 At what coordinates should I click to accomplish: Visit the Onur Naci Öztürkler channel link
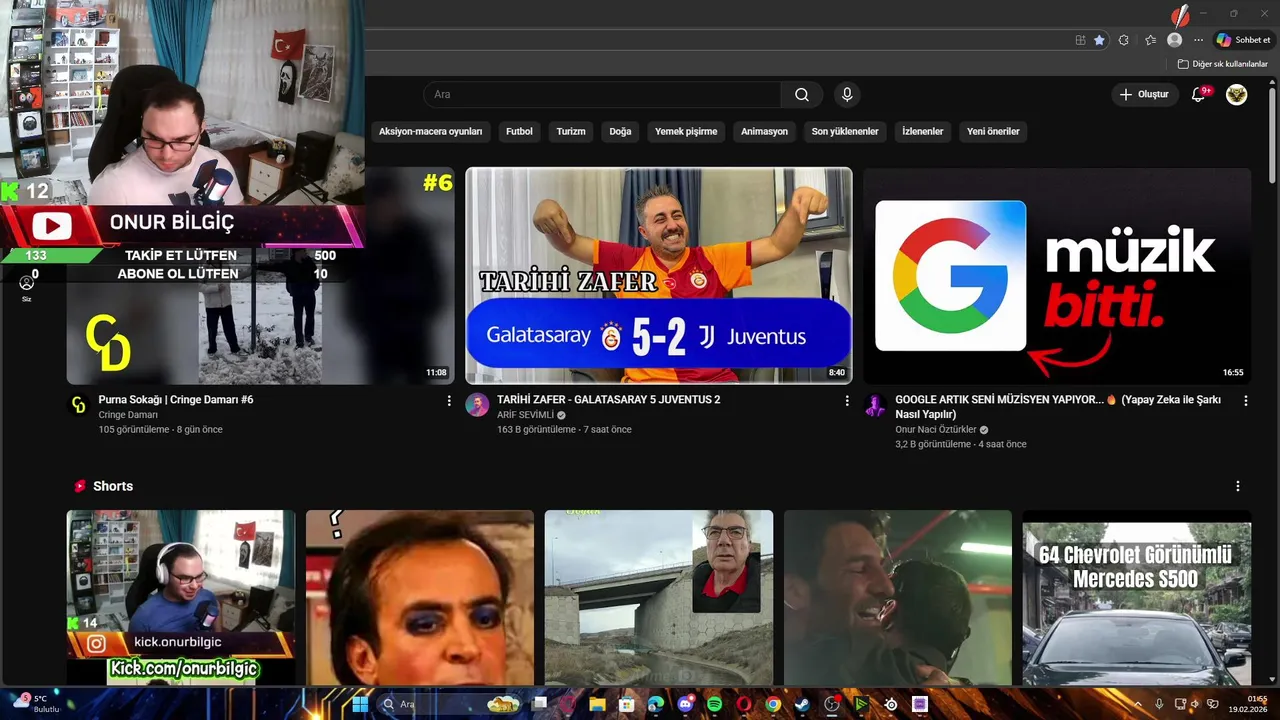[x=935, y=430]
